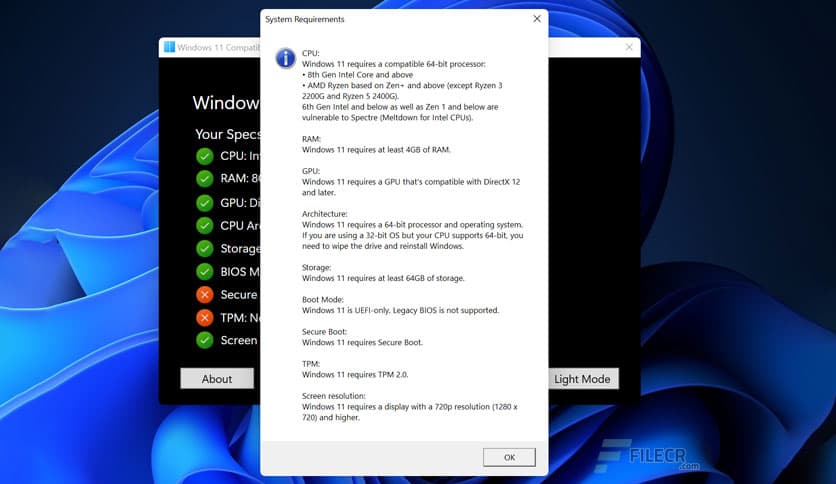The height and width of the screenshot is (484, 836).
Task: Click the 'TPM:' label in requirements dialog
Action: coord(311,364)
